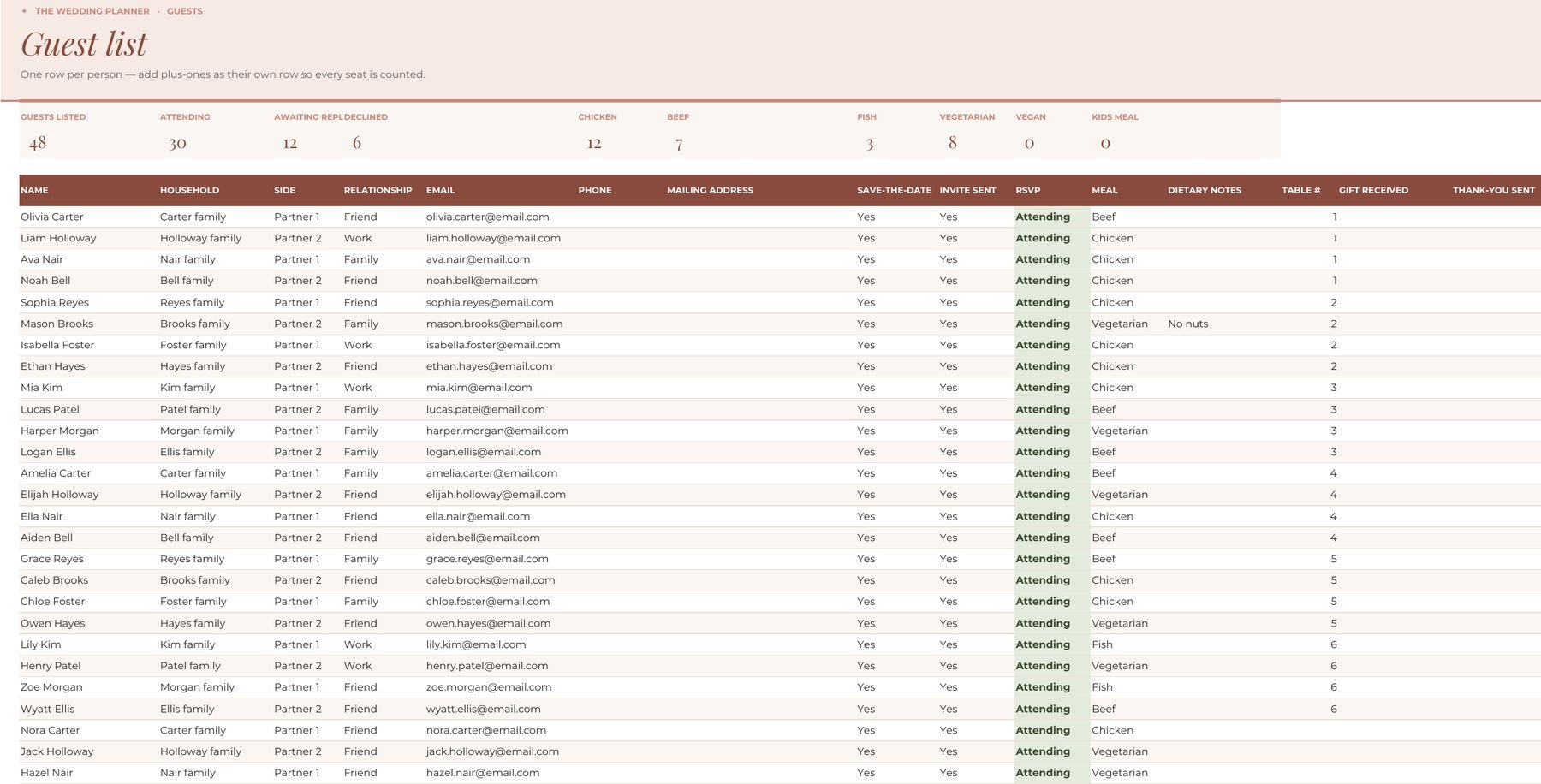
Task: Click Ethan Hayes' Partner 2 side cell
Action: [298, 366]
